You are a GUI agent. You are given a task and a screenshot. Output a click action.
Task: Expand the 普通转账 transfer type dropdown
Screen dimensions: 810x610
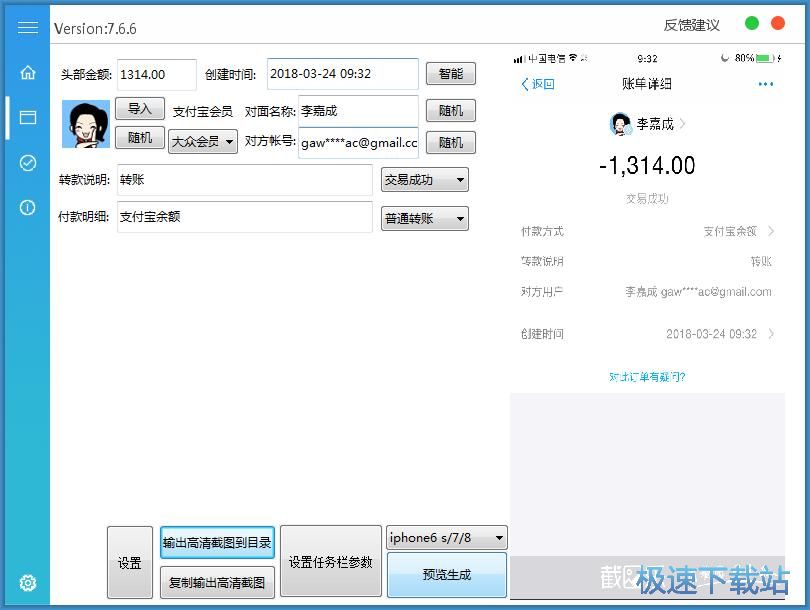point(424,218)
